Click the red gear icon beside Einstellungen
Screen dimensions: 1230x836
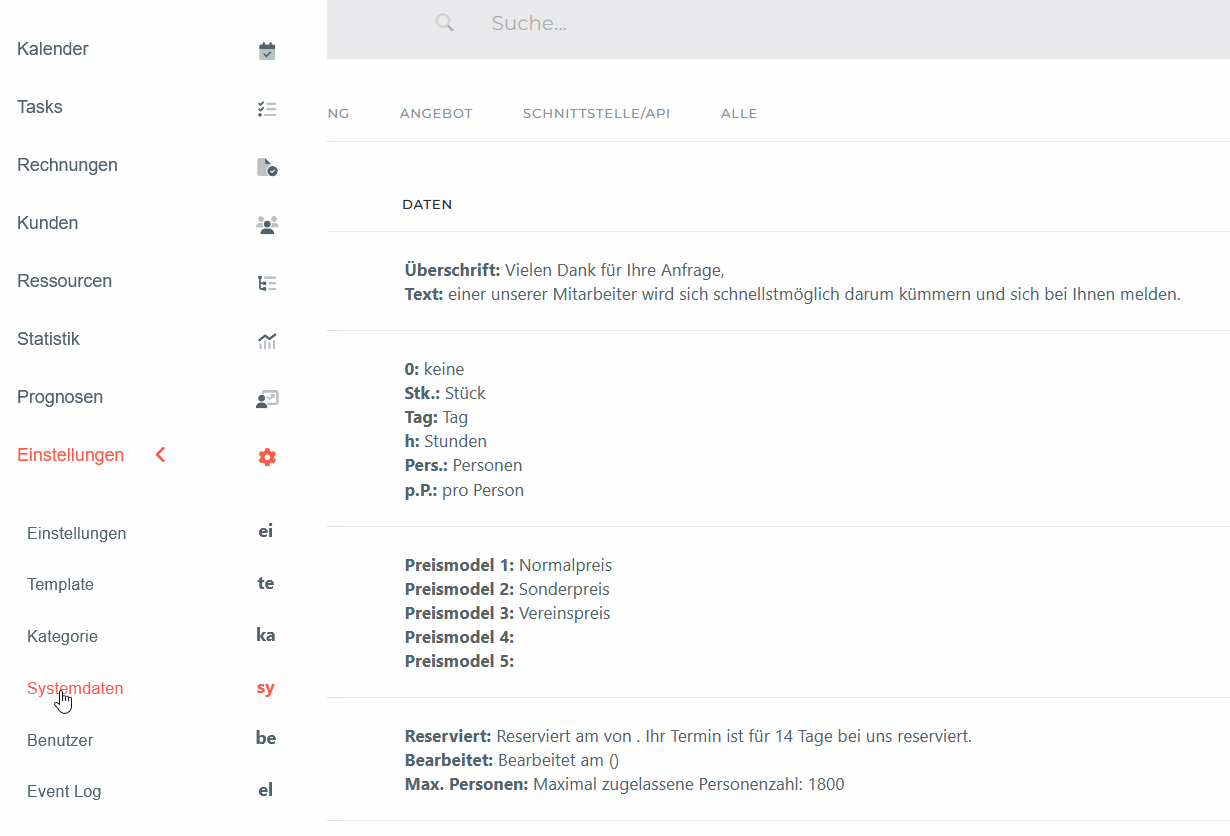tap(267, 457)
